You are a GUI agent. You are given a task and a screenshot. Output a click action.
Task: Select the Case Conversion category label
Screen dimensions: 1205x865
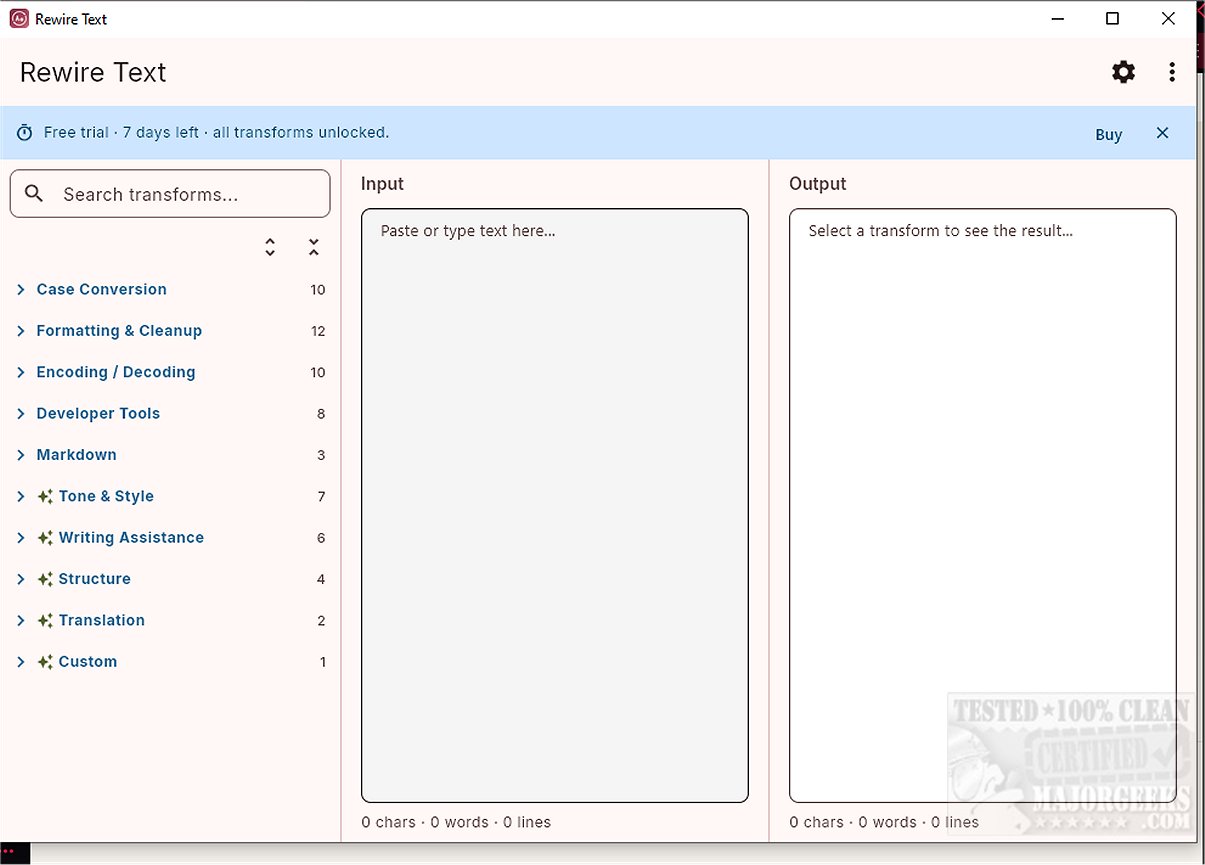click(102, 290)
